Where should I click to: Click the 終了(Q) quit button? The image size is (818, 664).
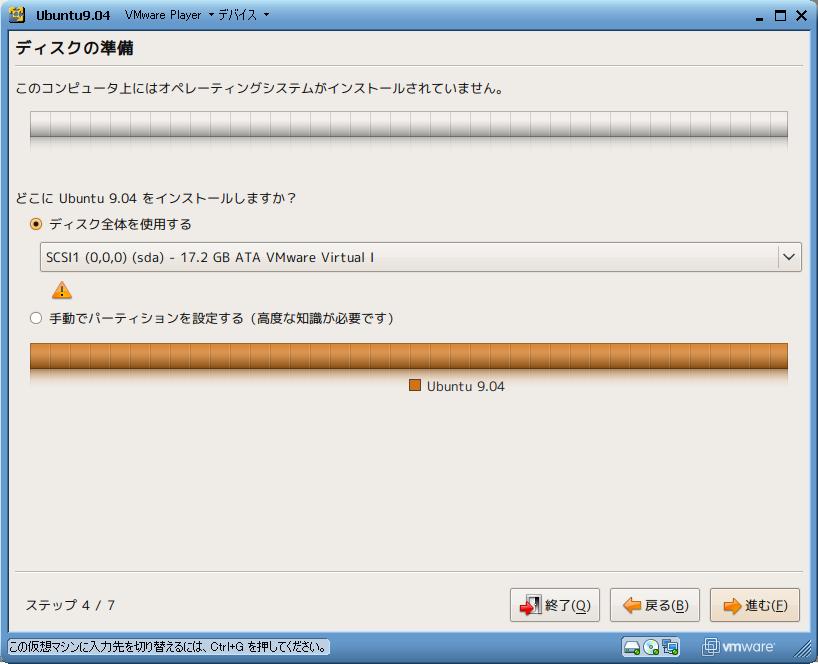[555, 605]
